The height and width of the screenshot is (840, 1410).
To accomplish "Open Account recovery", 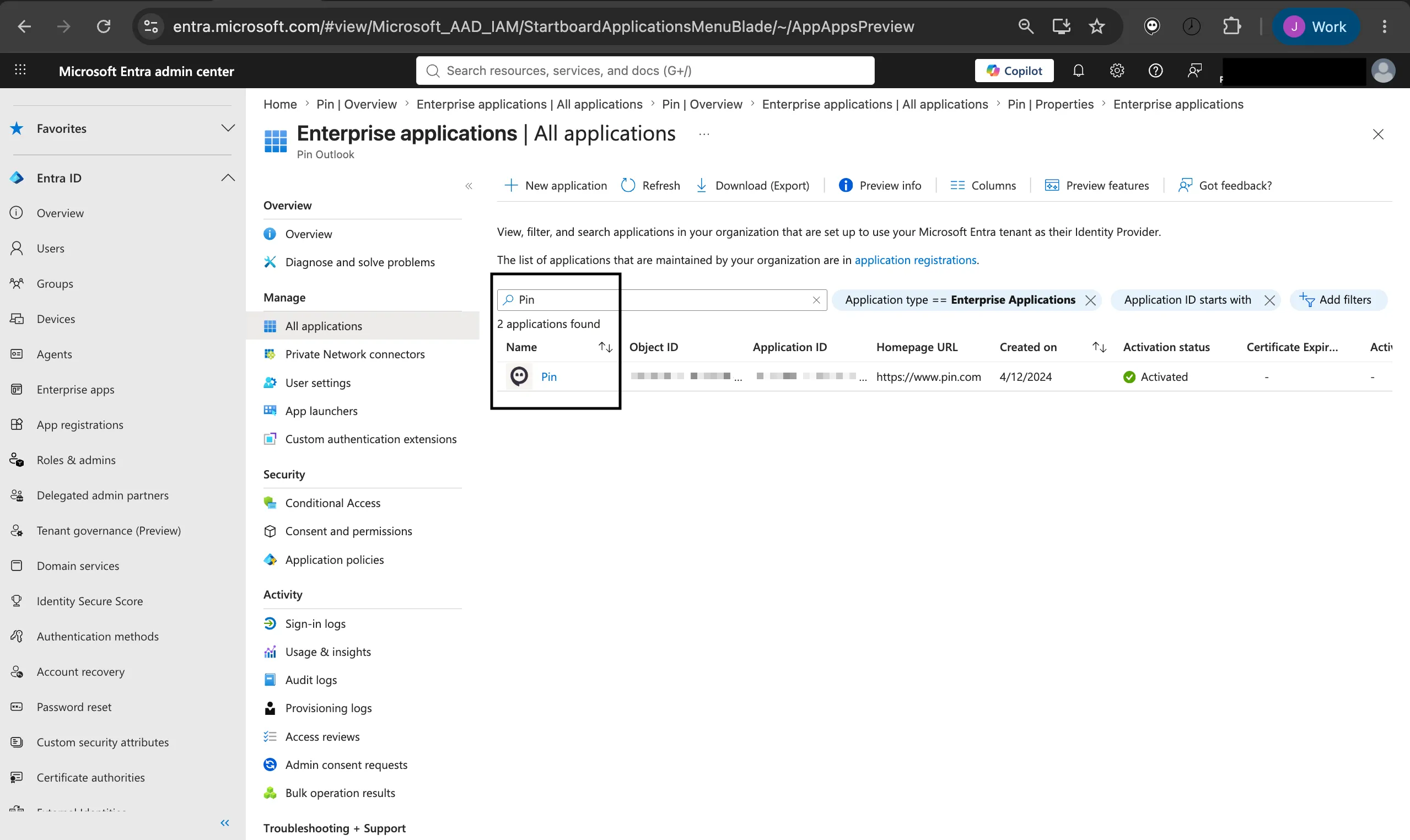I will tap(80, 672).
